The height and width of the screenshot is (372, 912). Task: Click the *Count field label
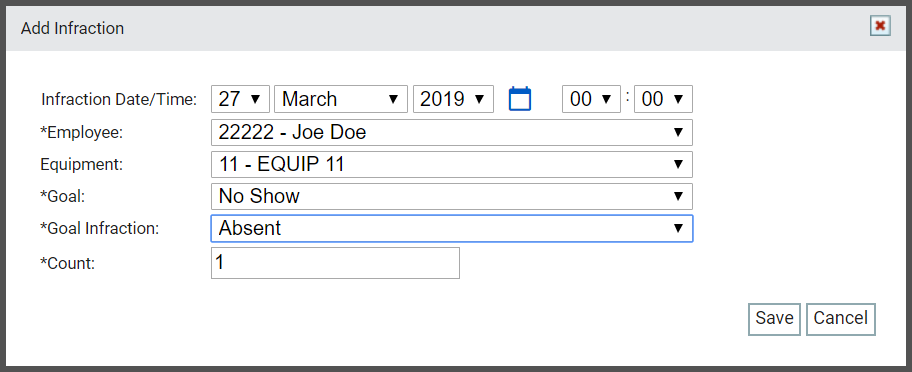tap(67, 263)
